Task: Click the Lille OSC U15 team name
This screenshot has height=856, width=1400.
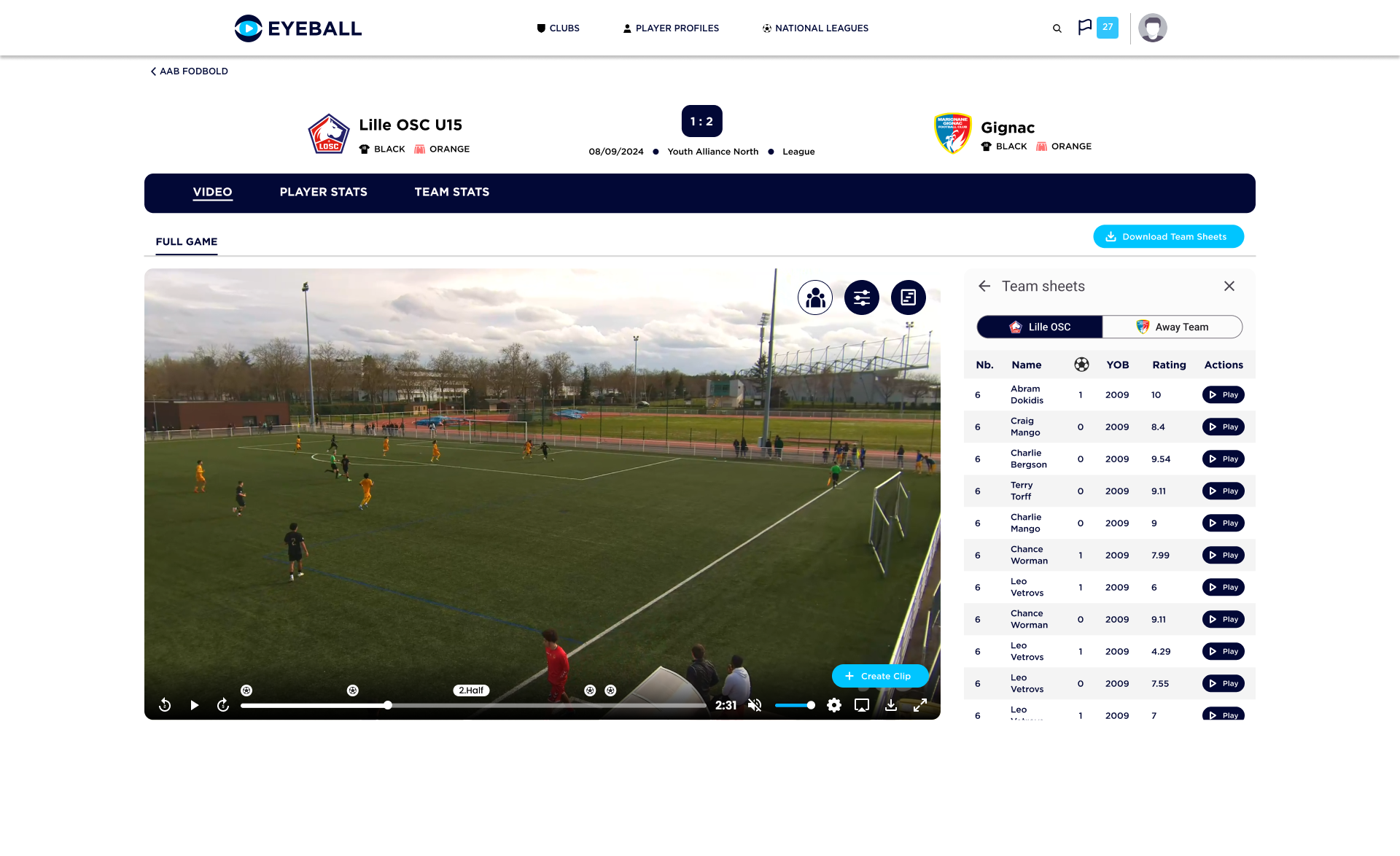Action: (x=411, y=125)
